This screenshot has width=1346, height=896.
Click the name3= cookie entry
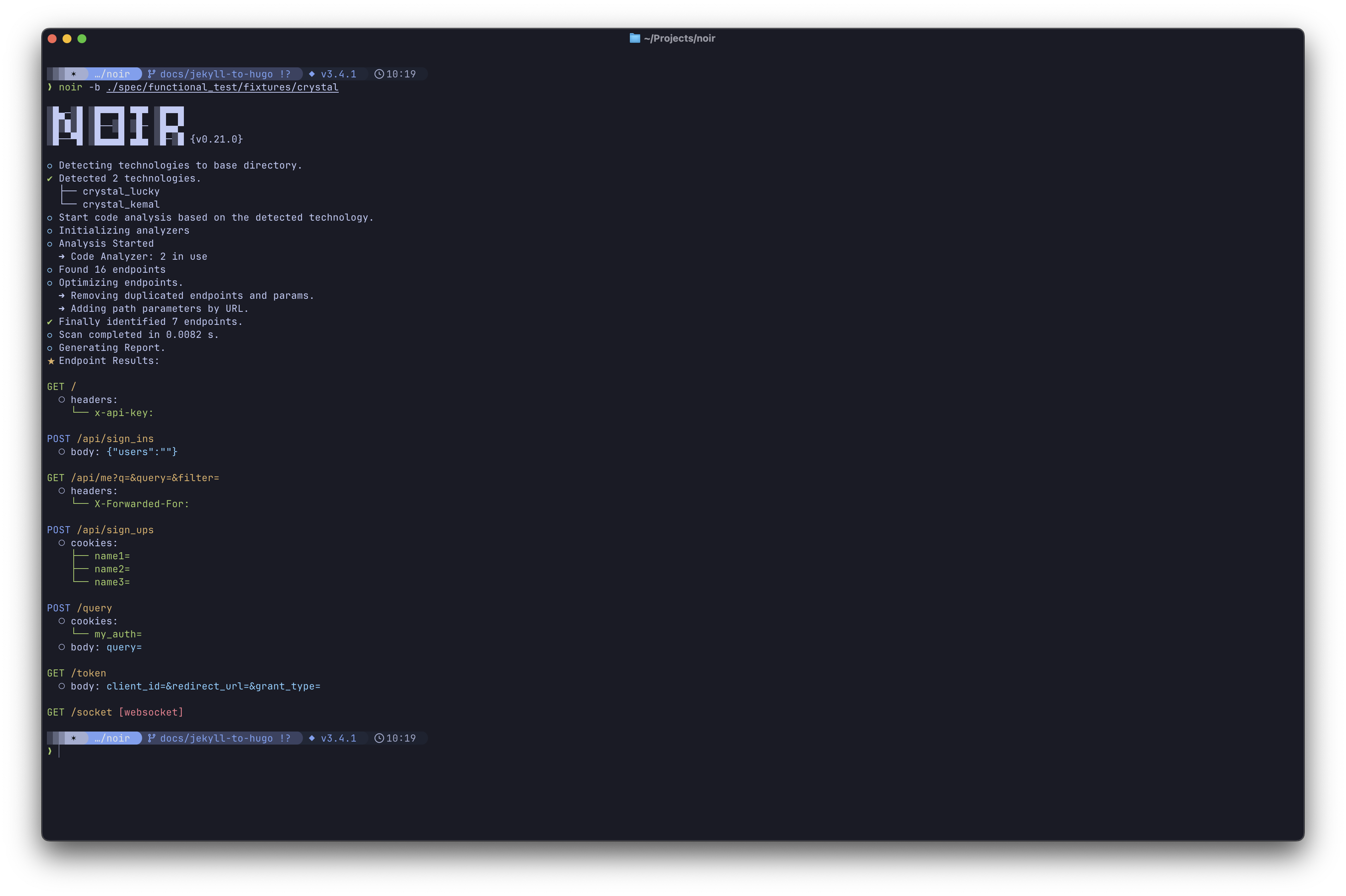coord(112,582)
